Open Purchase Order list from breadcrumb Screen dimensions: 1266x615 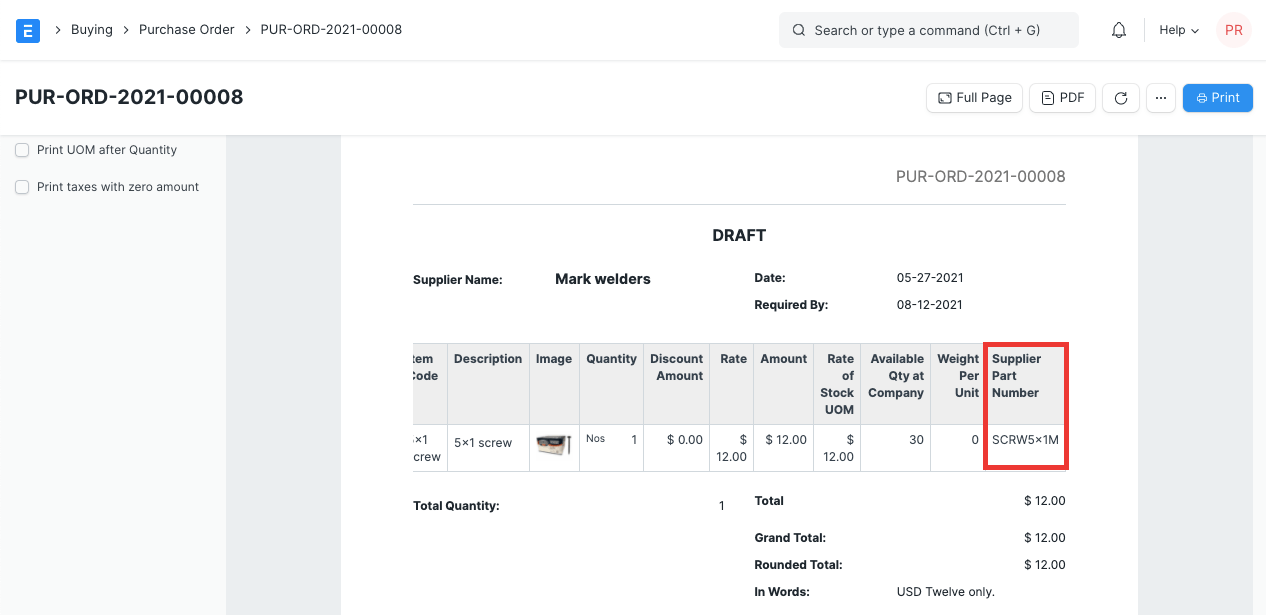click(187, 30)
